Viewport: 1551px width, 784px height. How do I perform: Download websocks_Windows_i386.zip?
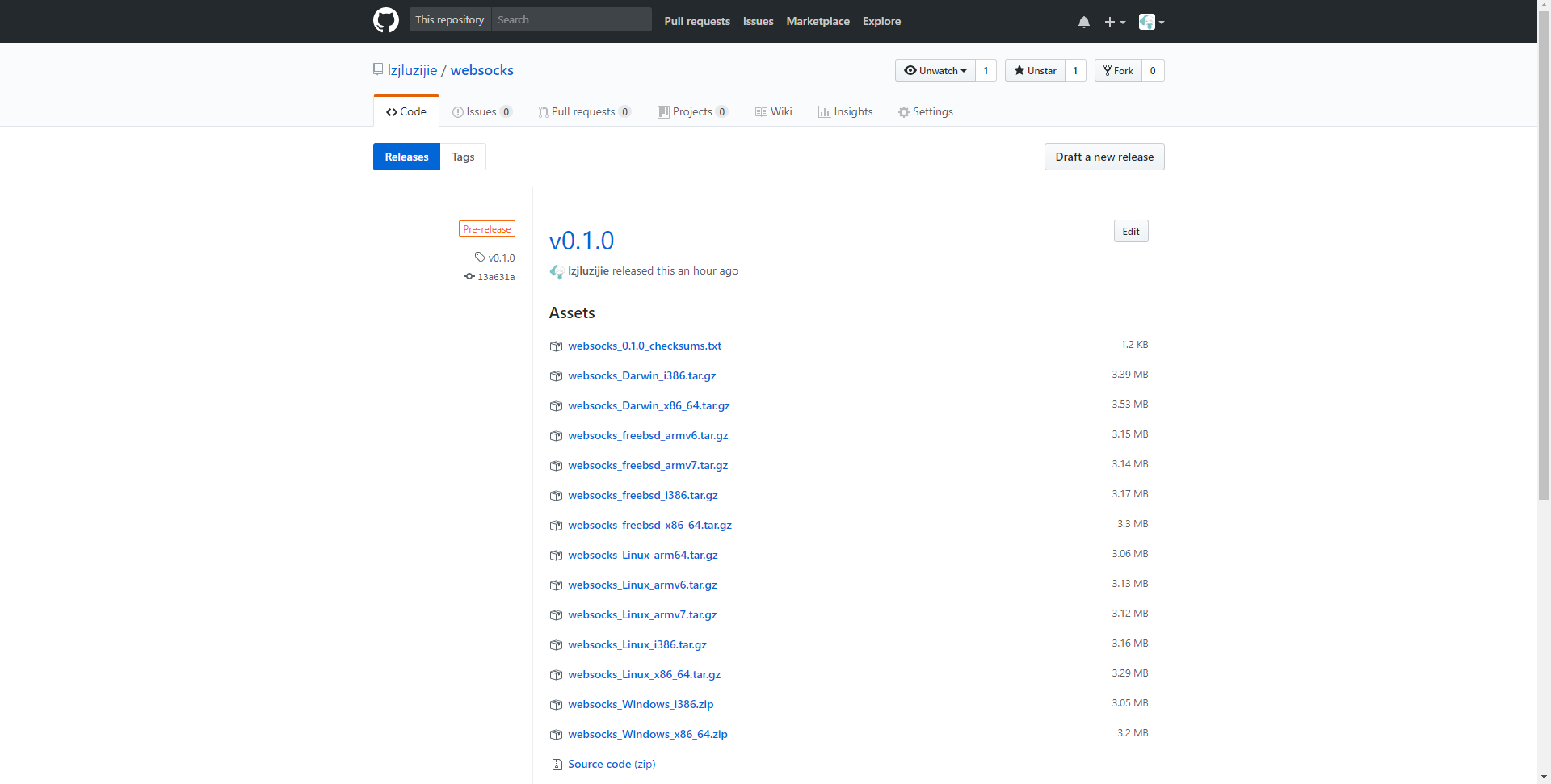click(x=641, y=704)
